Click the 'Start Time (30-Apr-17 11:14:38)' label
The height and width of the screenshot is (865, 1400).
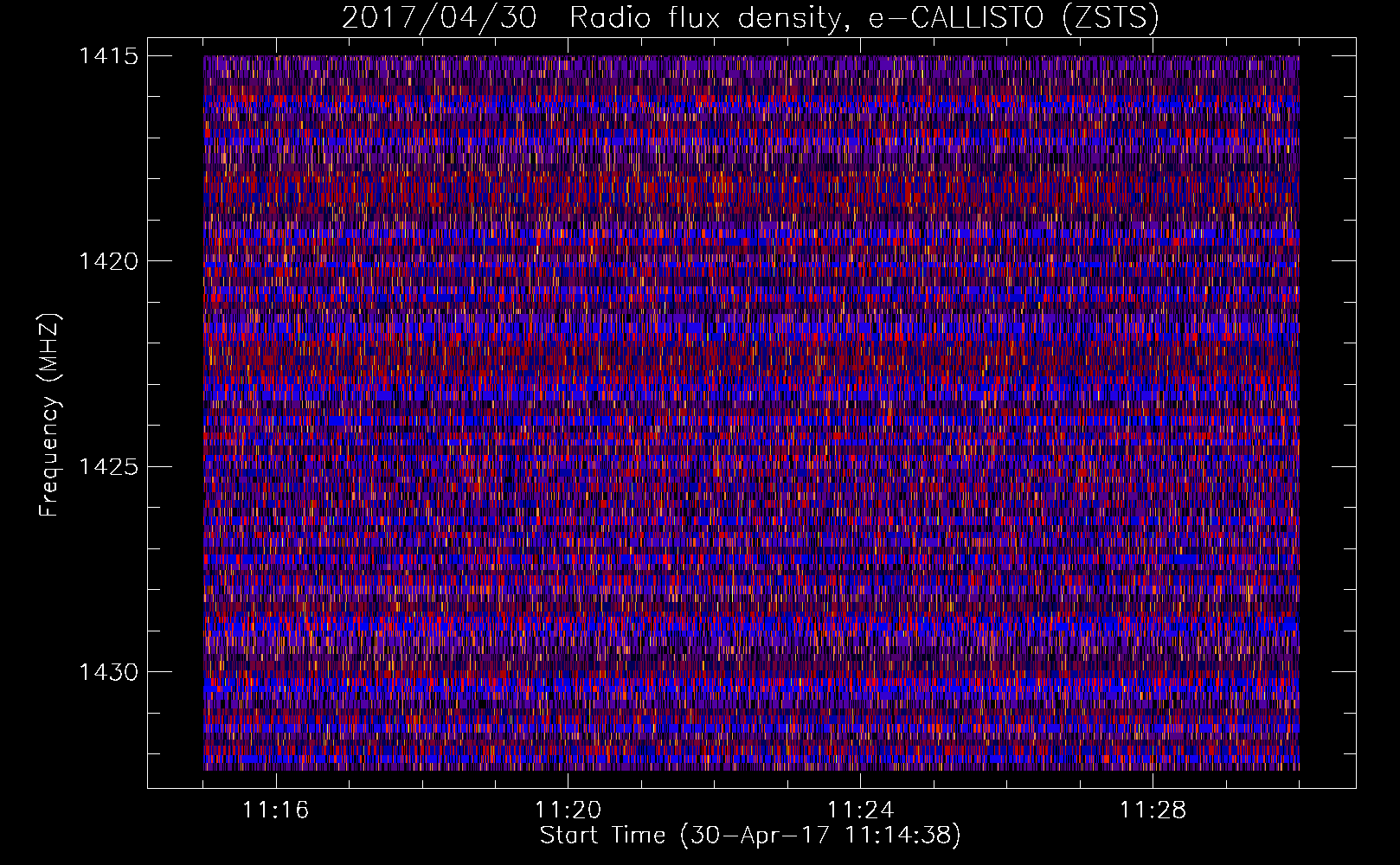click(750, 836)
